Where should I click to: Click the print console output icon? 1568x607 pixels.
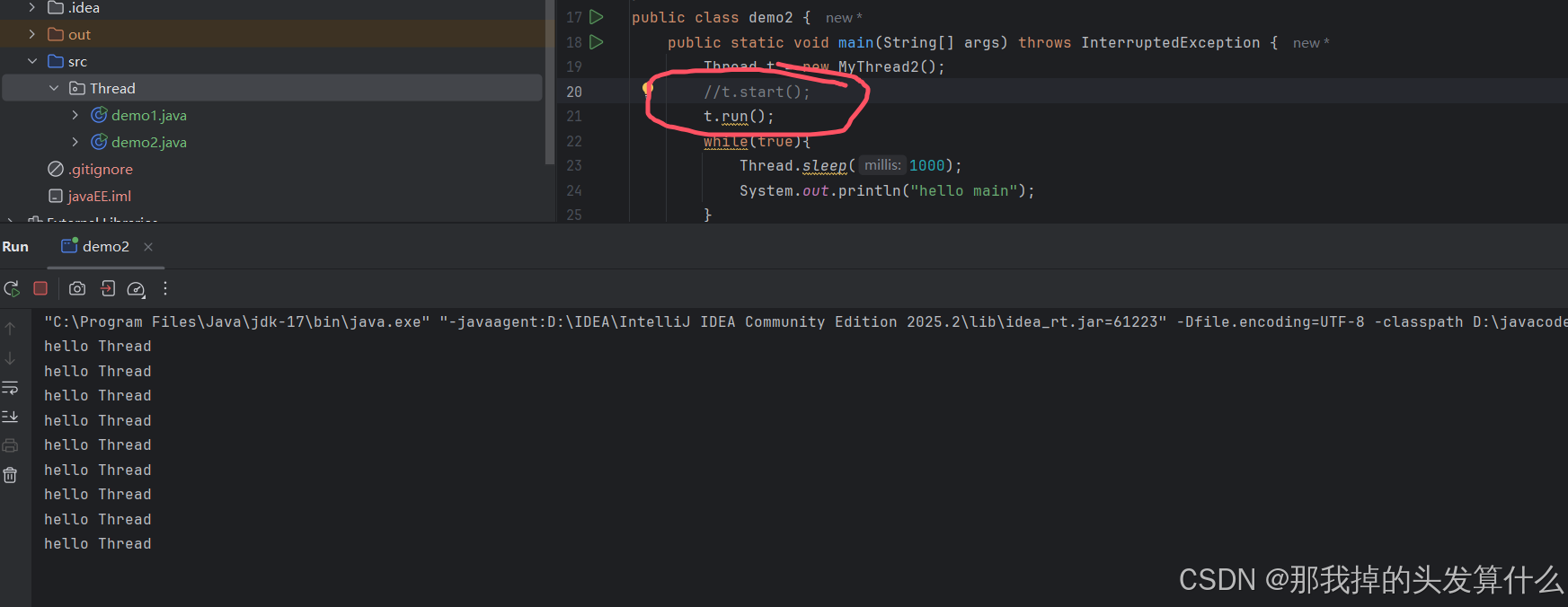[x=10, y=445]
